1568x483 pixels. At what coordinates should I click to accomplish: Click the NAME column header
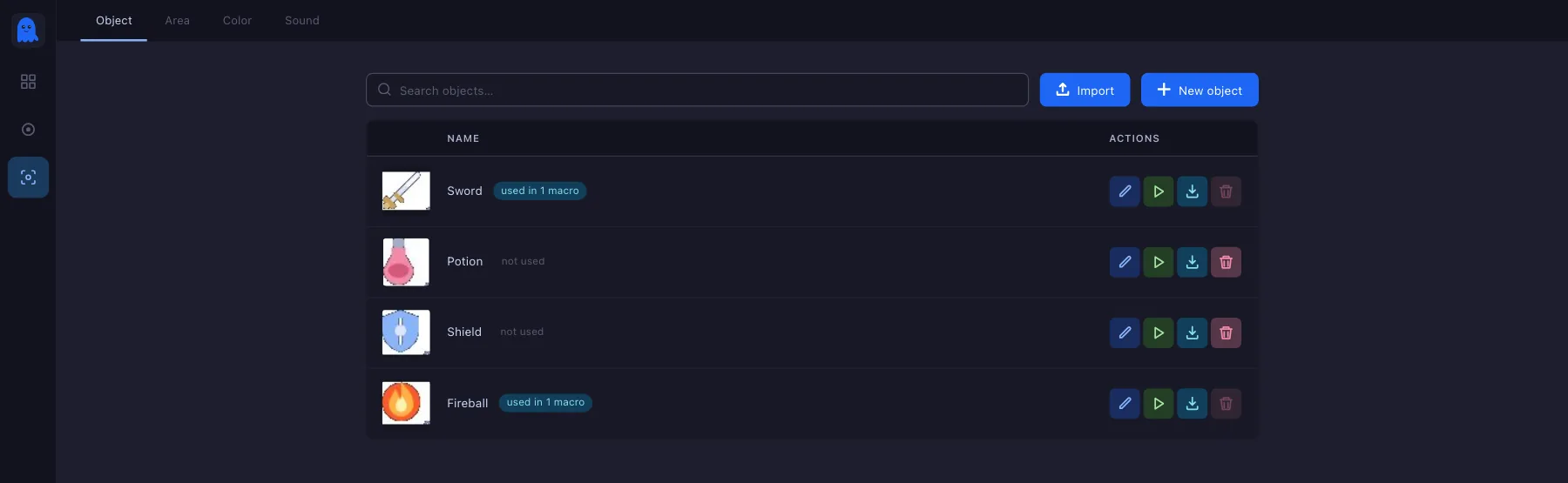[x=463, y=138]
